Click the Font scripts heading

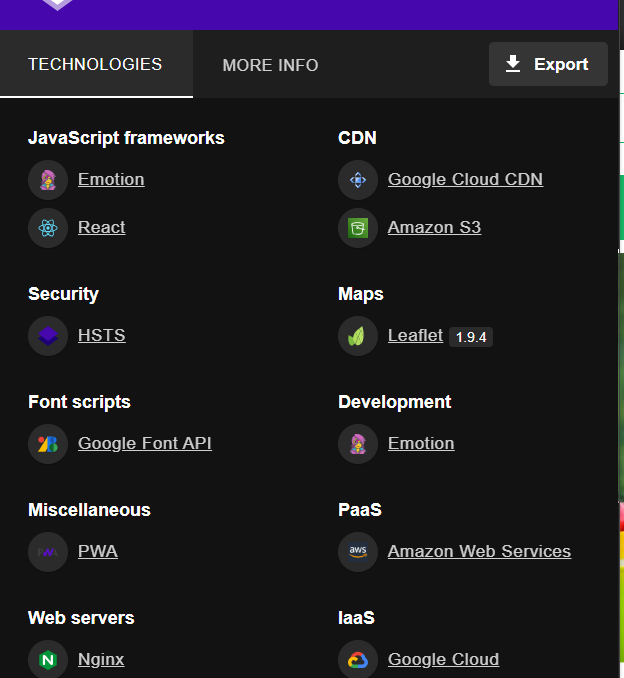point(79,402)
